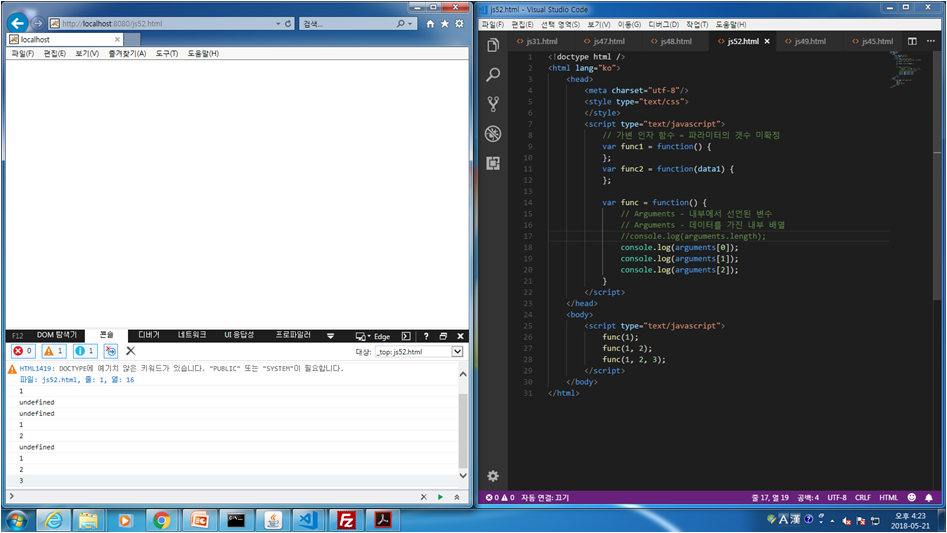Image resolution: width=947 pixels, height=533 pixels.
Task: Click the 자동 연결: 끄기 status item
Action: pos(545,497)
